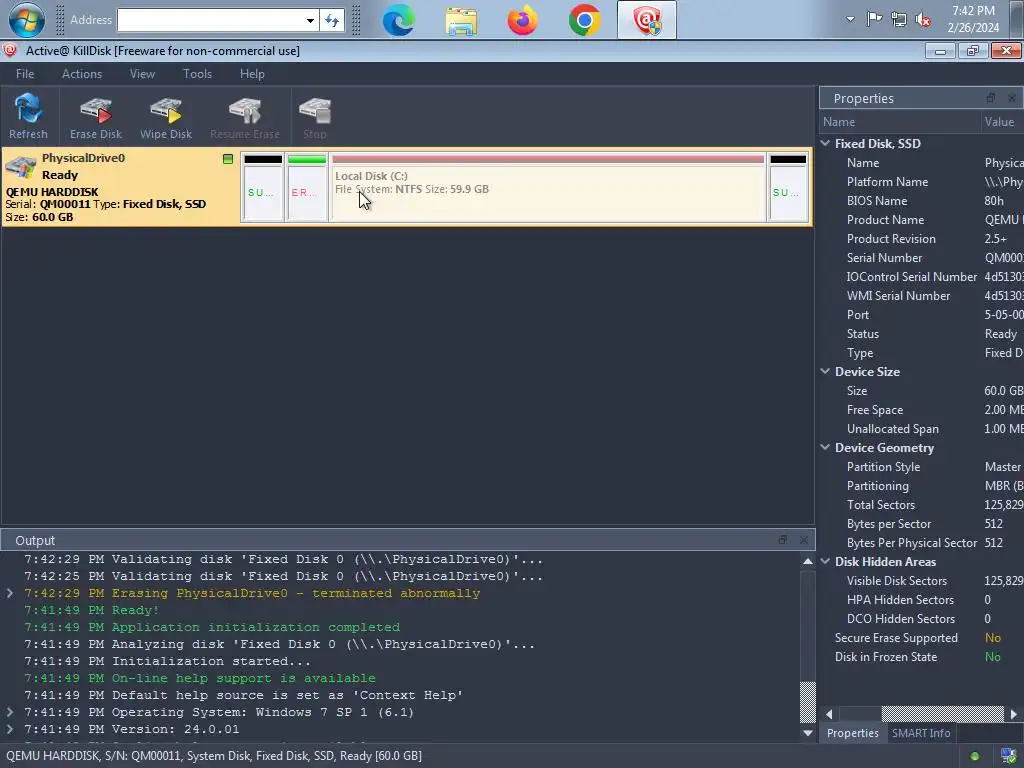The image size is (1024, 768).
Task: Click the Address refresh arrows button
Action: click(332, 20)
